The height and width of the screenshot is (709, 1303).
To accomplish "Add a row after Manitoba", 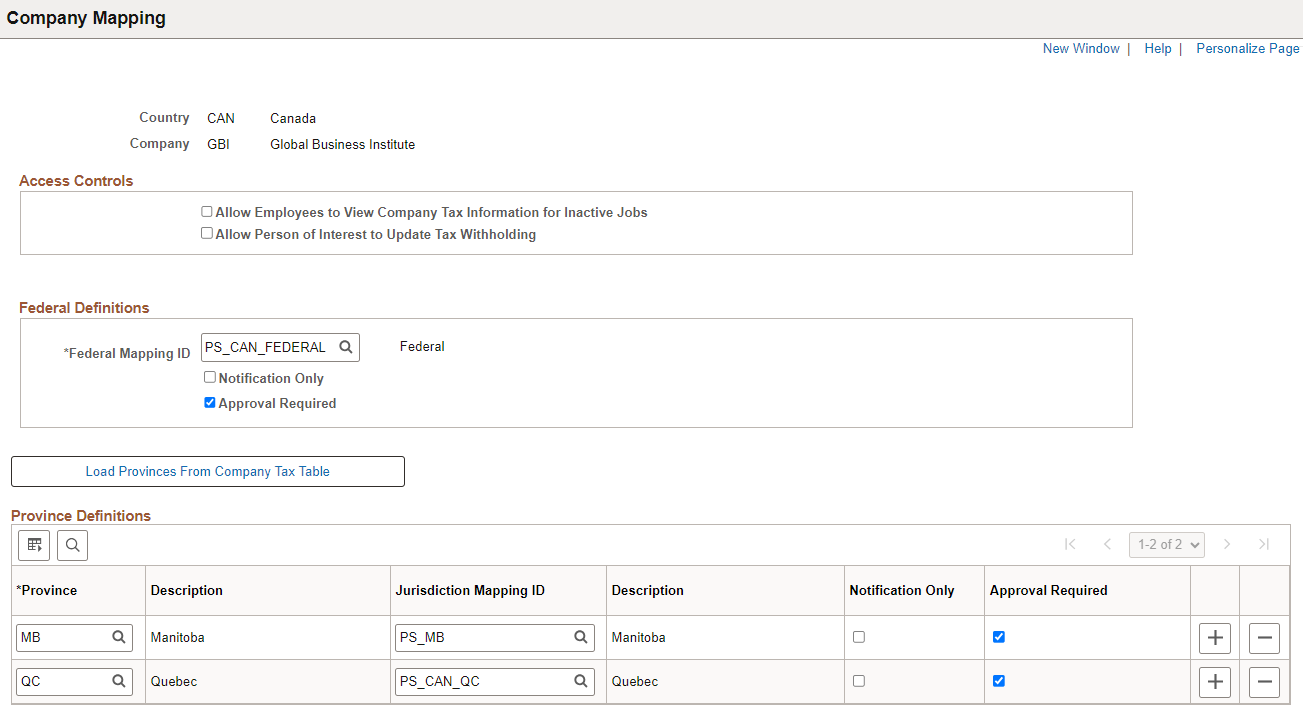I will pyautogui.click(x=1214, y=637).
